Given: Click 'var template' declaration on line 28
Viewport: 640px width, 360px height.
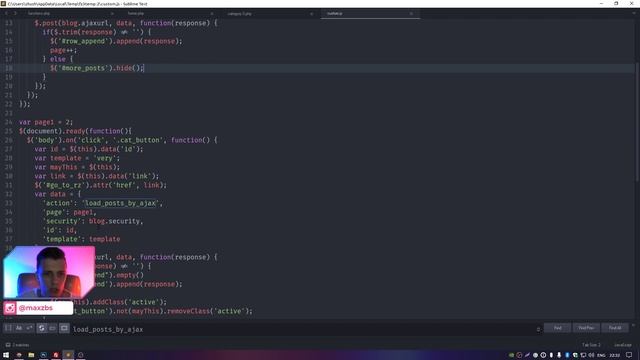Looking at the screenshot, I should click(58, 158).
